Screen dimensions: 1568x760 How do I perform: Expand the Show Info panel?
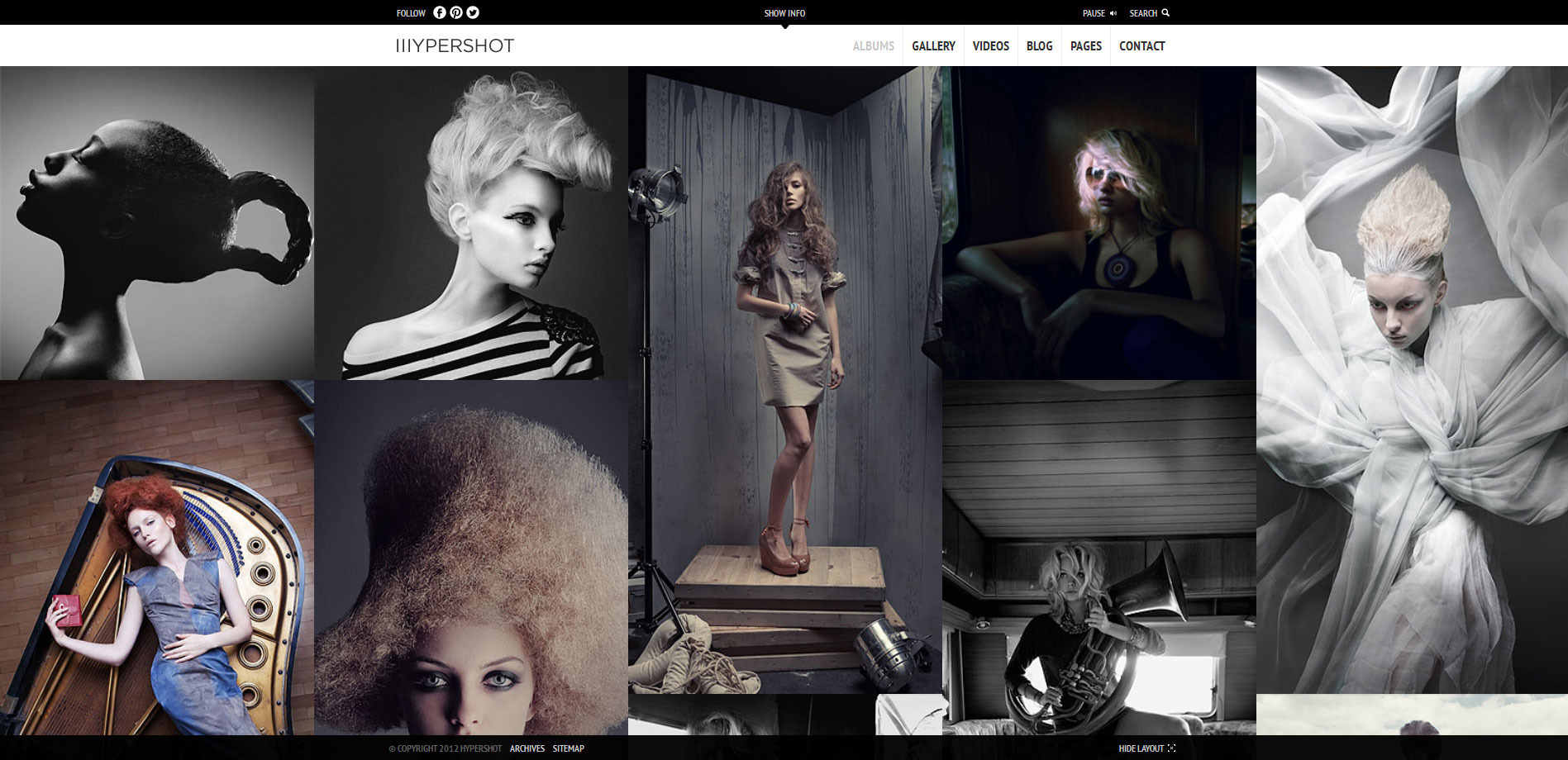784,13
